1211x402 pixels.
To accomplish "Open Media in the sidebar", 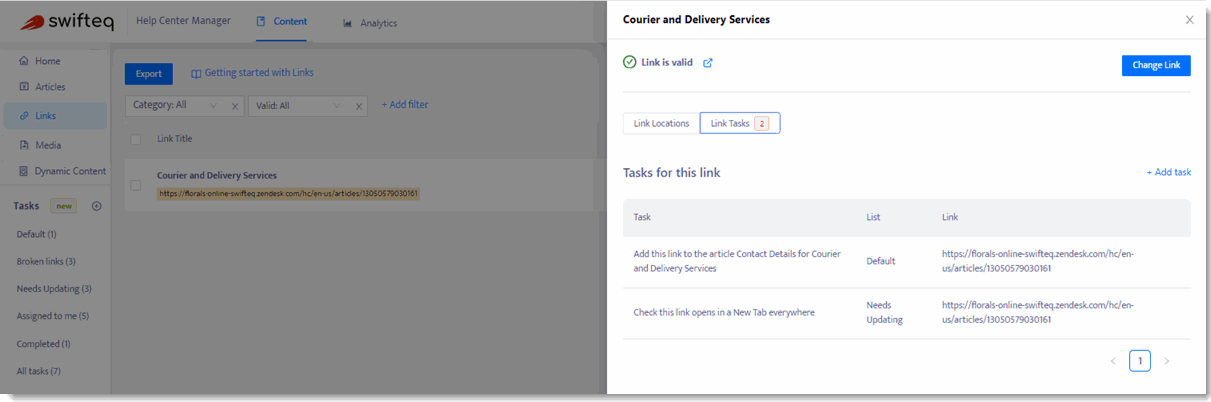I will 47,145.
